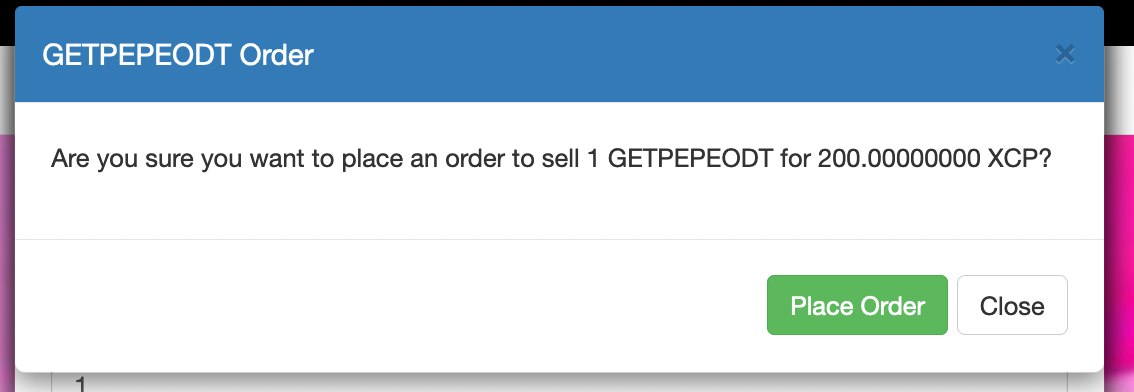
Task: Dismiss dialog using the header X icon
Action: (1065, 54)
